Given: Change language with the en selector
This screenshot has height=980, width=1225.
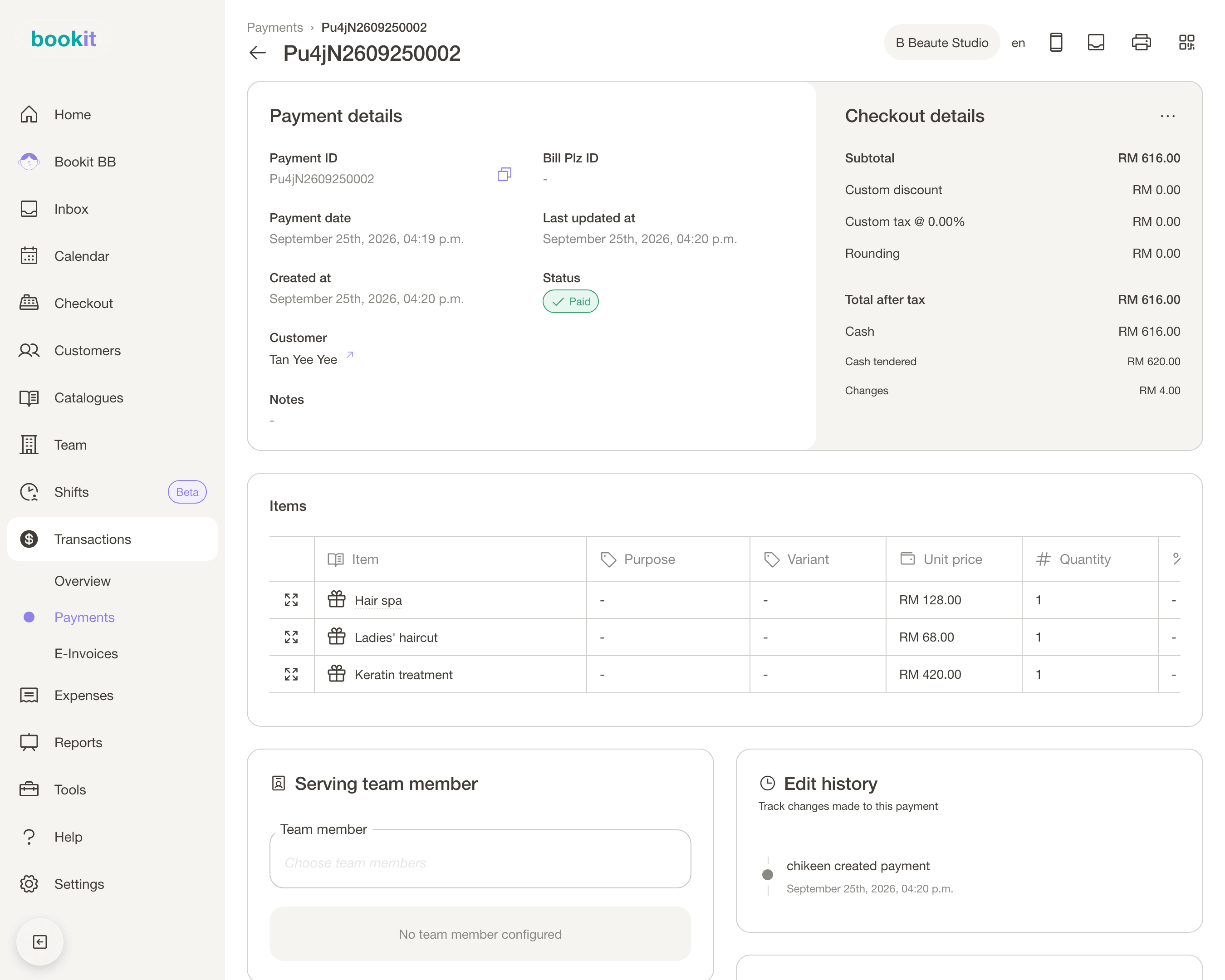Looking at the screenshot, I should coord(1018,43).
